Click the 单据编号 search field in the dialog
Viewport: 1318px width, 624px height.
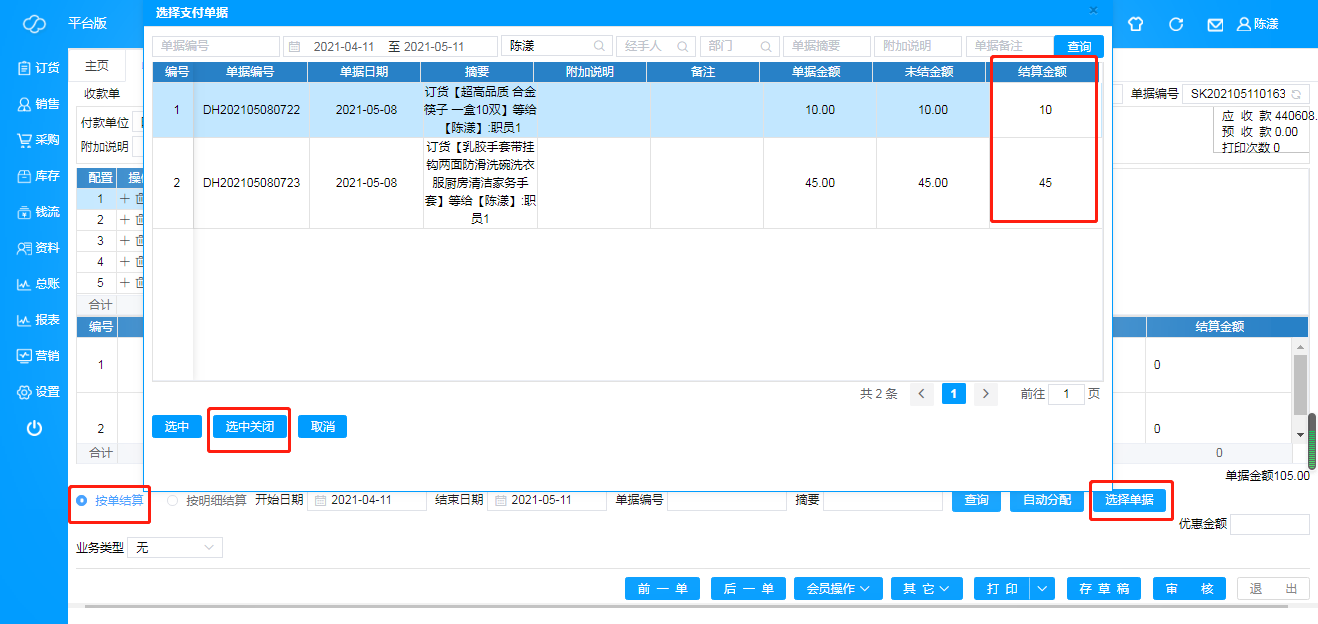(x=216, y=47)
